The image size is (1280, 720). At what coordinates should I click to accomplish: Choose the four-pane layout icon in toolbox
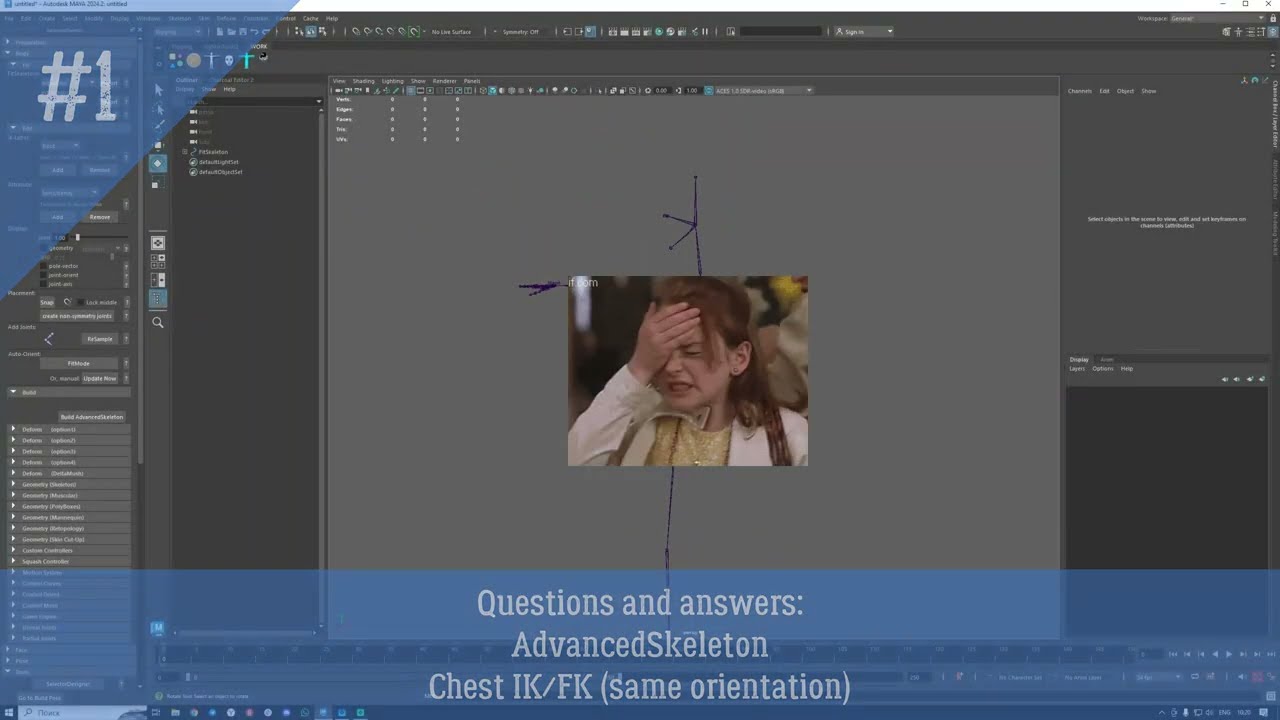click(x=158, y=261)
